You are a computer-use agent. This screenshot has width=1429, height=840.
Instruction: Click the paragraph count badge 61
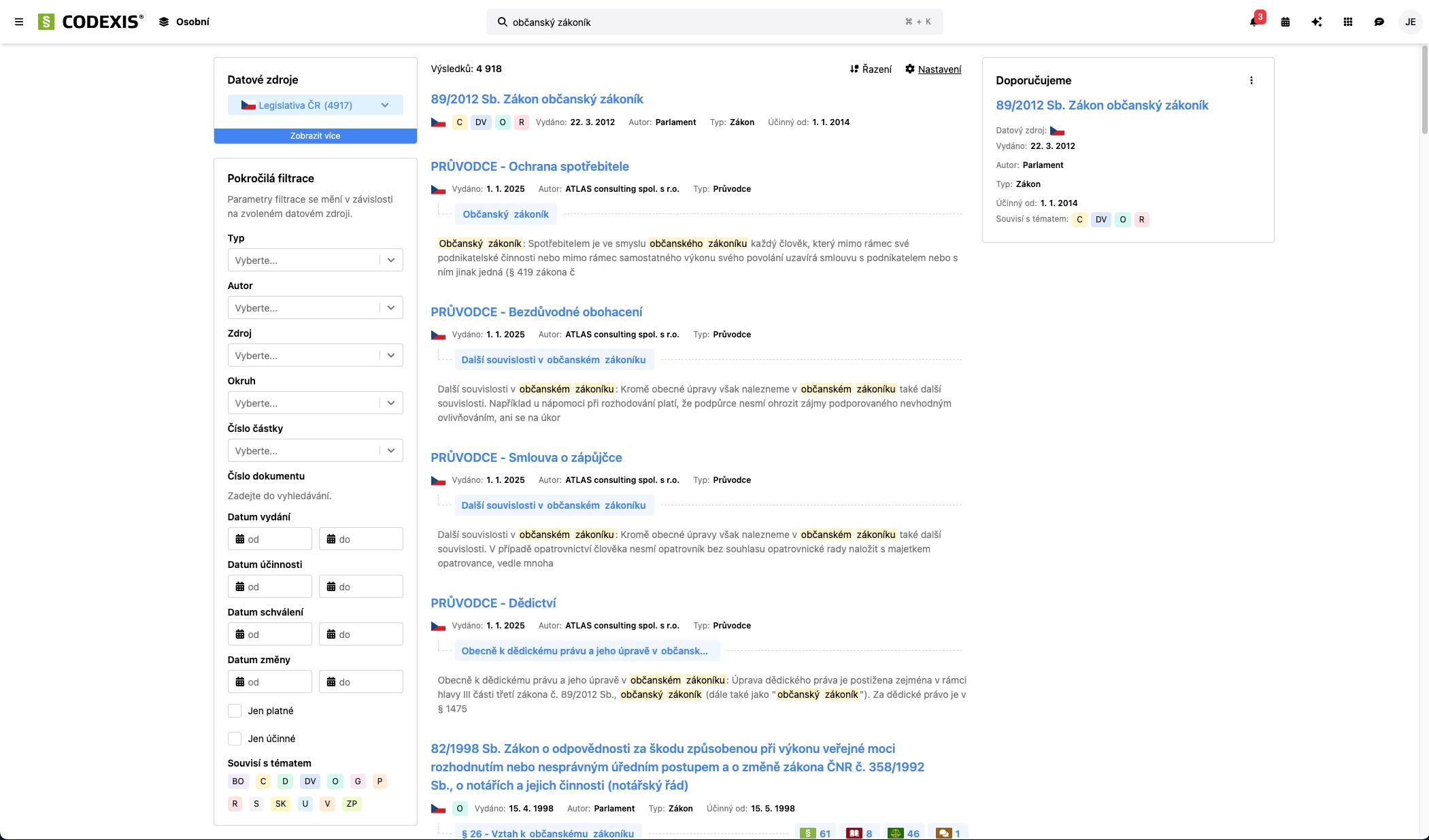pos(815,833)
